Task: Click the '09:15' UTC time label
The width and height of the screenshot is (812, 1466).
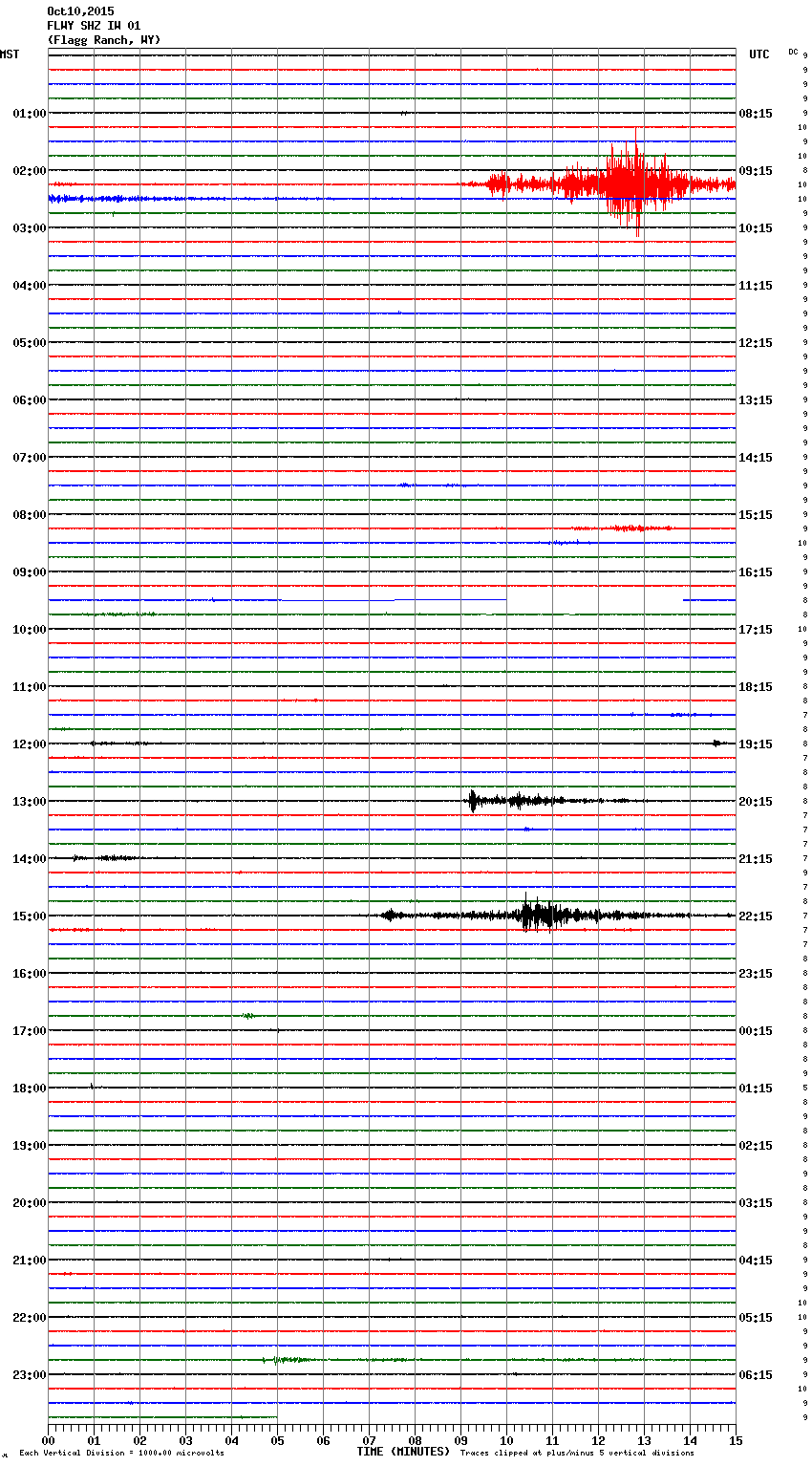Action: pyautogui.click(x=756, y=170)
